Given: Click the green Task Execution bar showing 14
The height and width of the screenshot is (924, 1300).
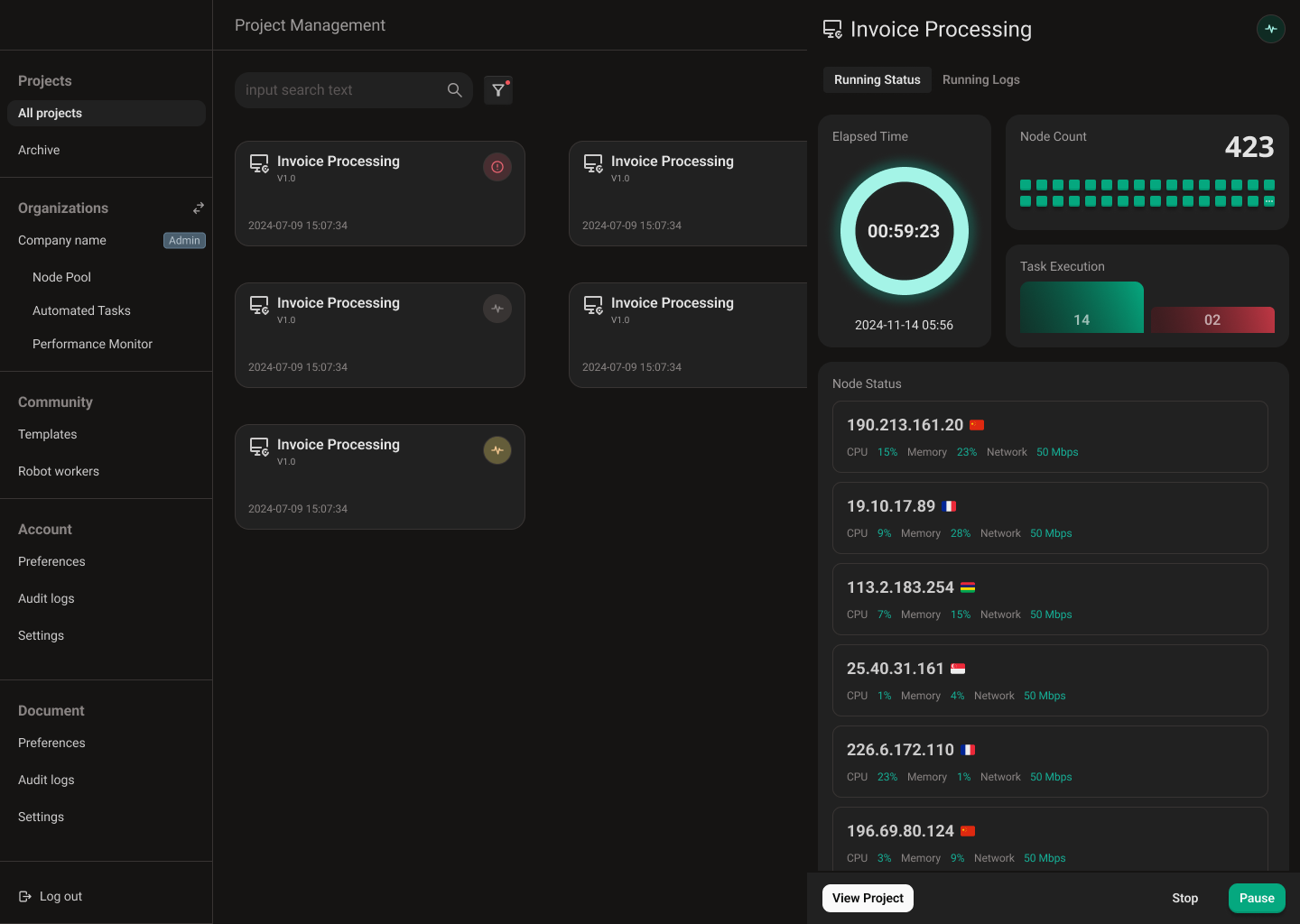Looking at the screenshot, I should click(x=1082, y=309).
